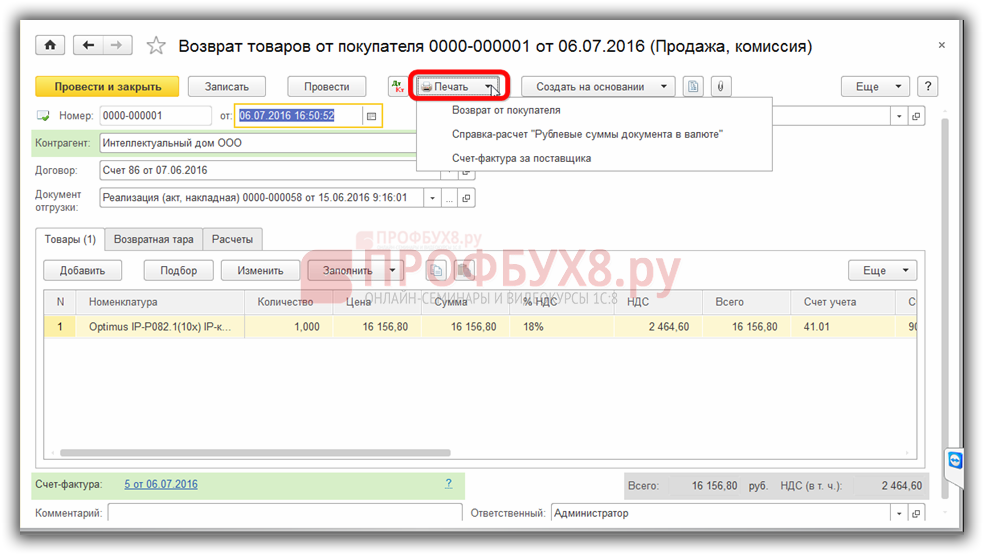This screenshot has width=984, height=555.
Task: Show Дт/Кт accounting entries icon
Action: pos(399,87)
